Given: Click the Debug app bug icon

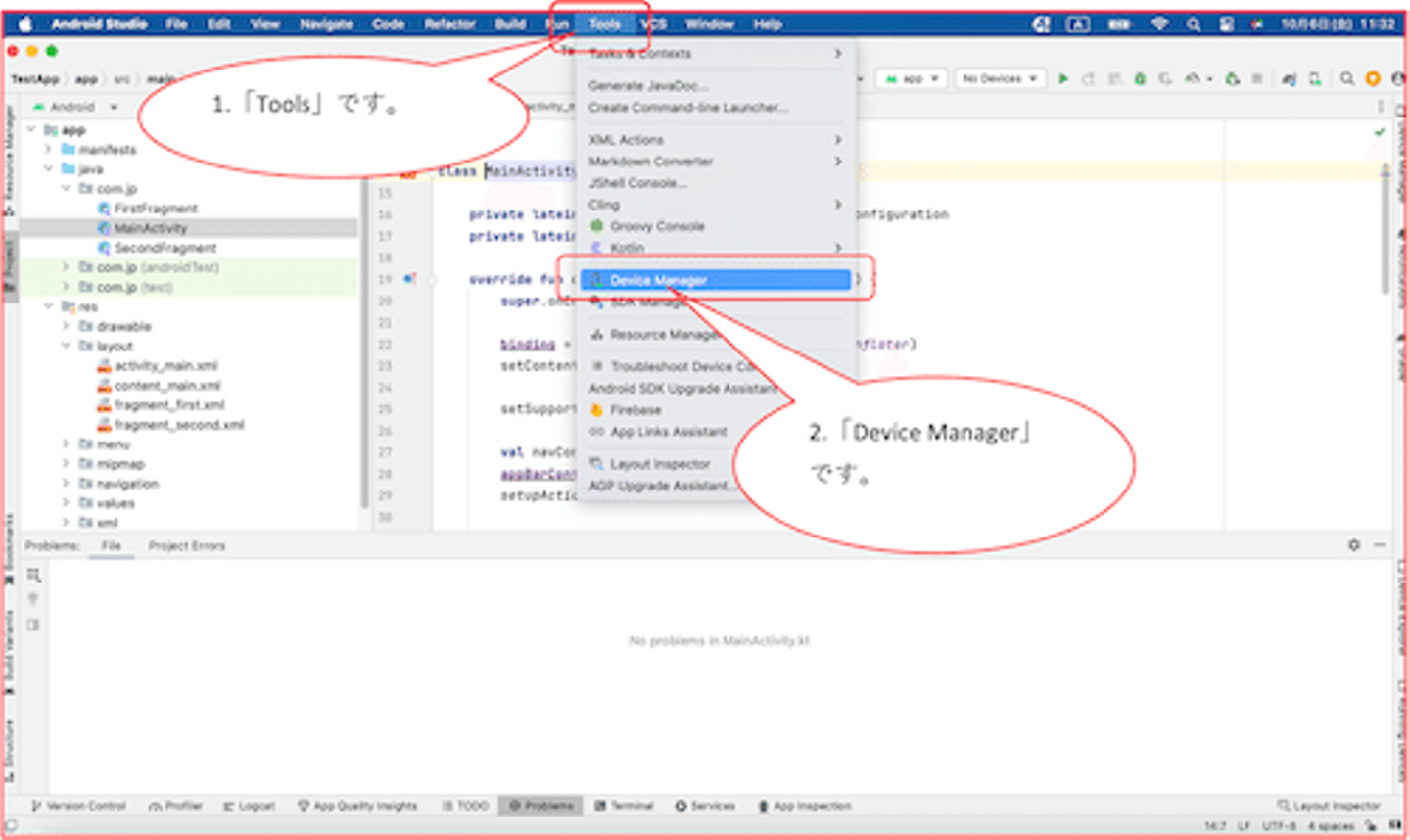Looking at the screenshot, I should pyautogui.click(x=1140, y=78).
